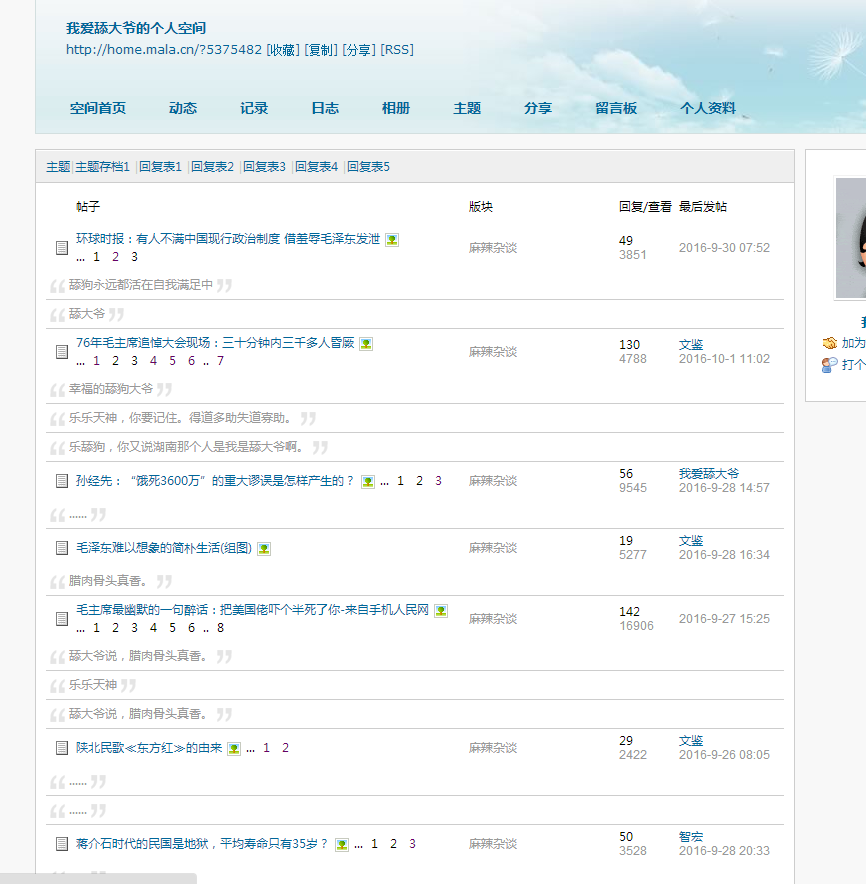Click the thread icon beside 76年毛主席追悼大会 post

pos(62,352)
